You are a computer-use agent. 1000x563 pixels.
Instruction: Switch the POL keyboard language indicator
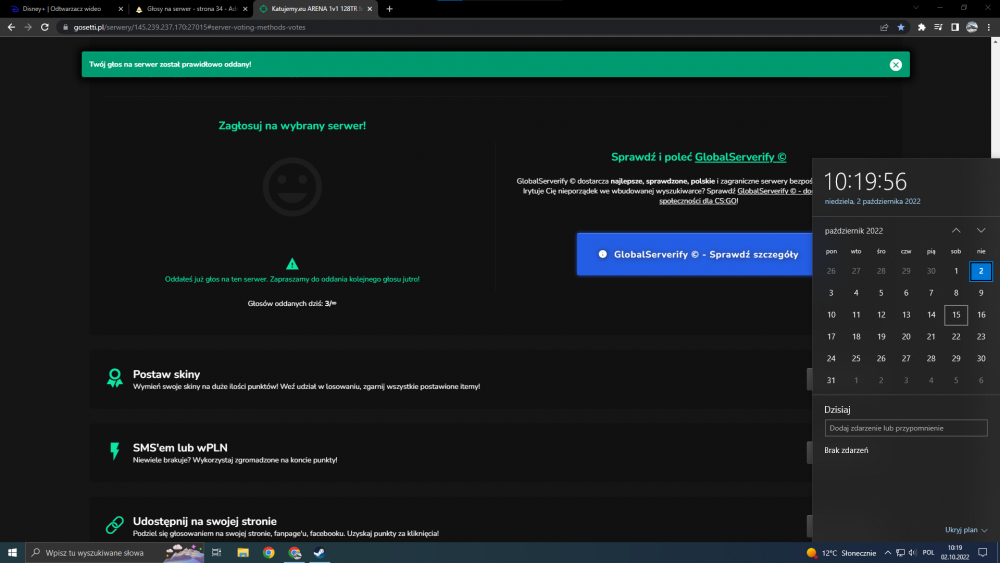click(x=929, y=553)
